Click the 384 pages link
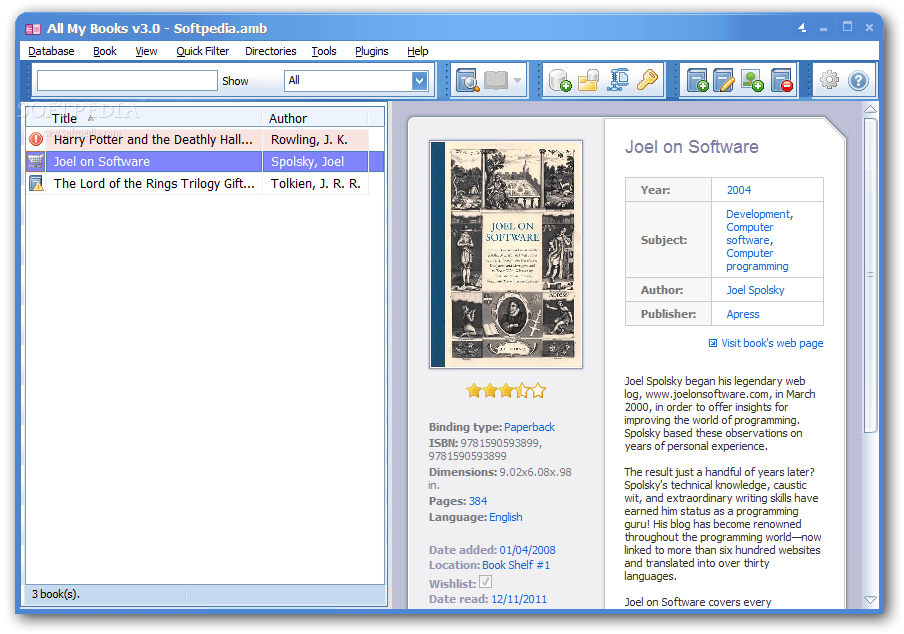 [478, 501]
